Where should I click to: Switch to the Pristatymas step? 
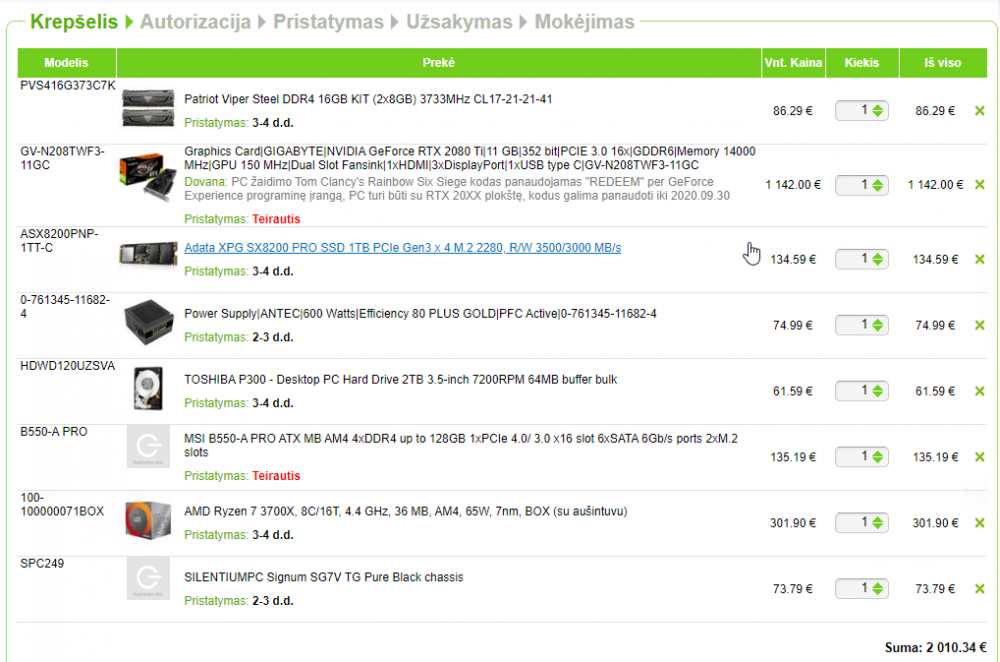(328, 22)
